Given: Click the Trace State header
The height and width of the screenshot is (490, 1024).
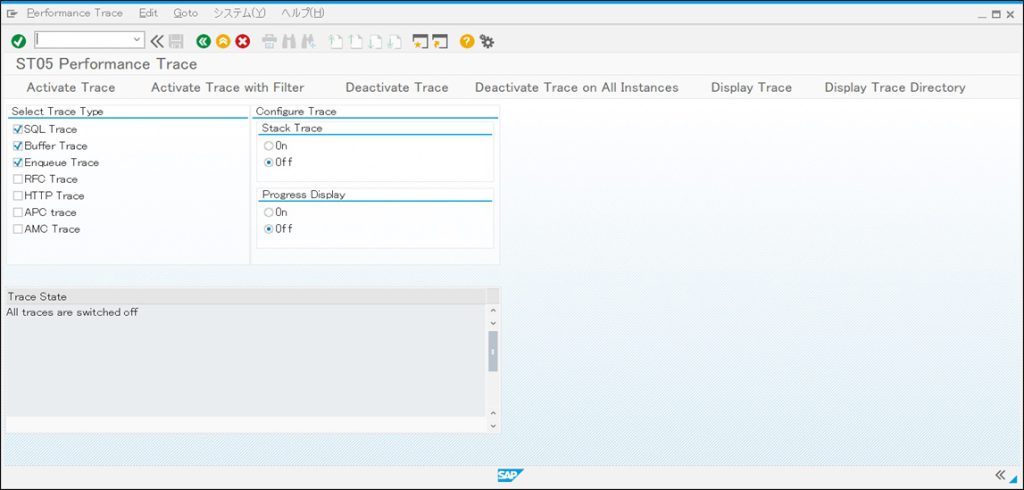Looking at the screenshot, I should coord(246,297).
